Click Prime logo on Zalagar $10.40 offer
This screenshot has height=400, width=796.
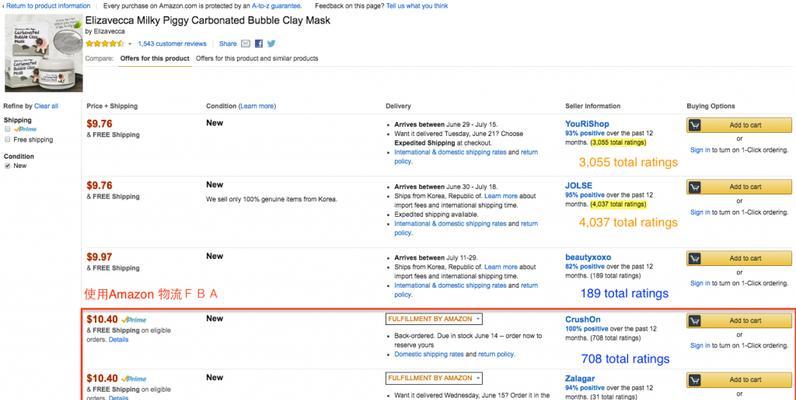click(134, 379)
